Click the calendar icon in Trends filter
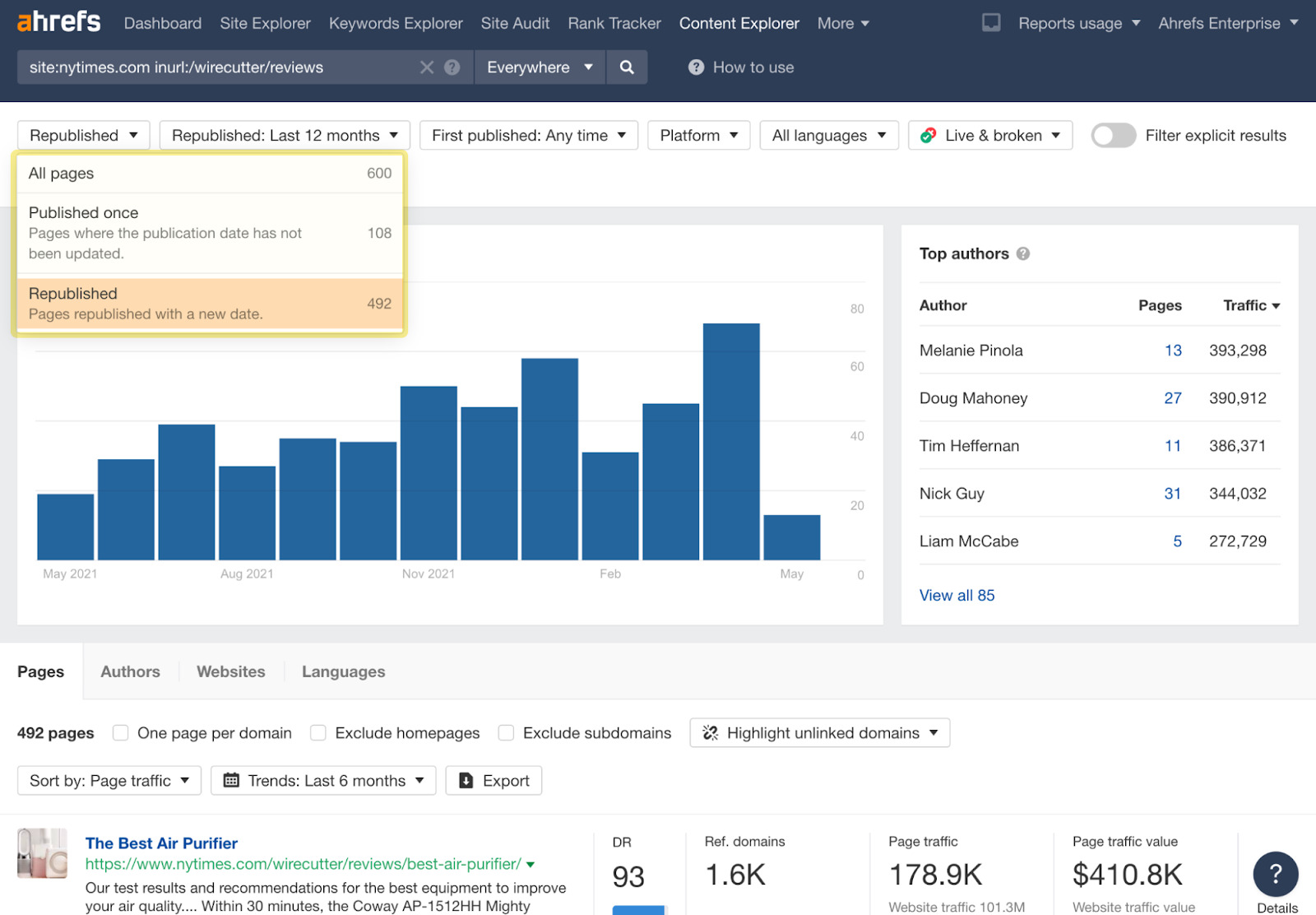 point(233,780)
